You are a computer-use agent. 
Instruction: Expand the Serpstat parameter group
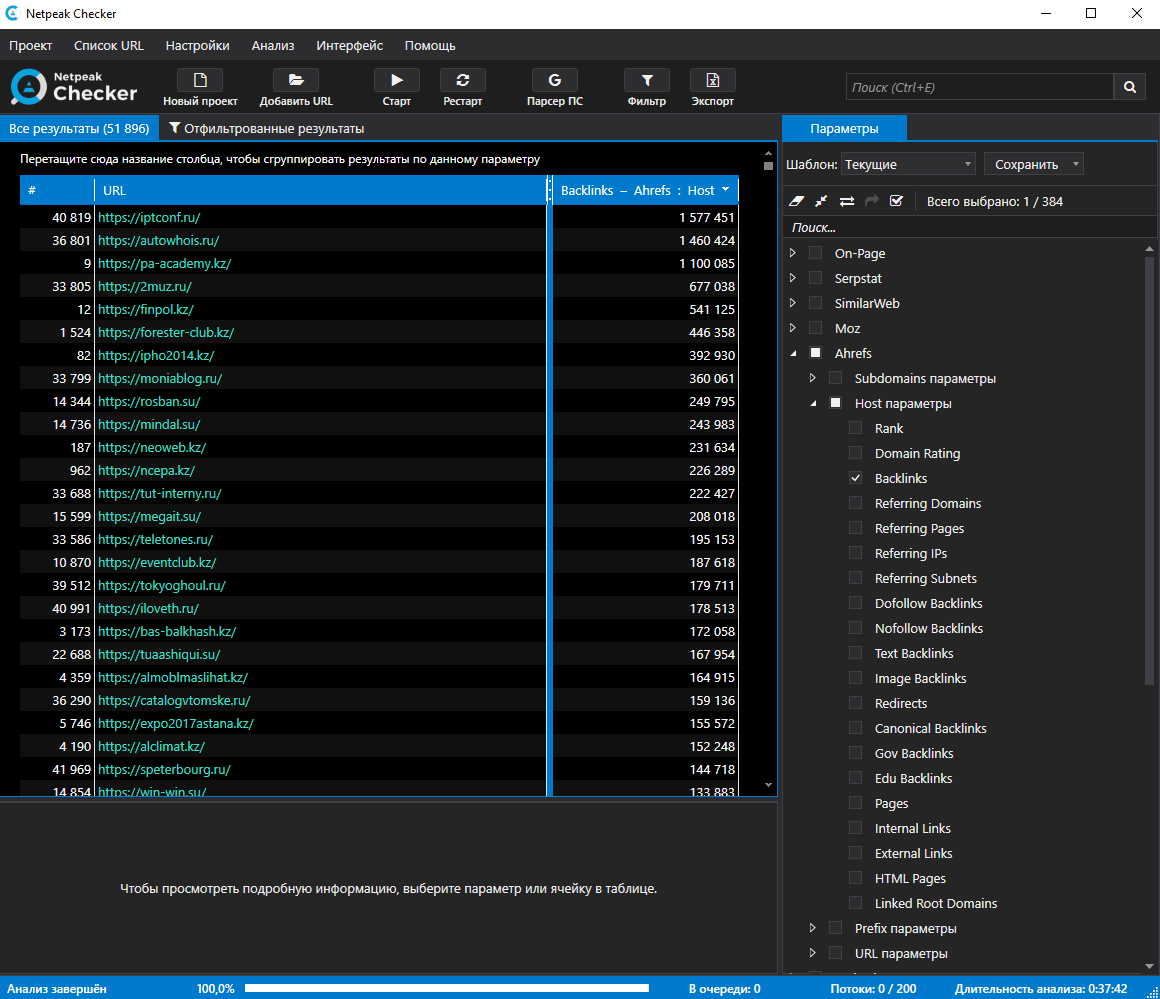click(x=793, y=278)
